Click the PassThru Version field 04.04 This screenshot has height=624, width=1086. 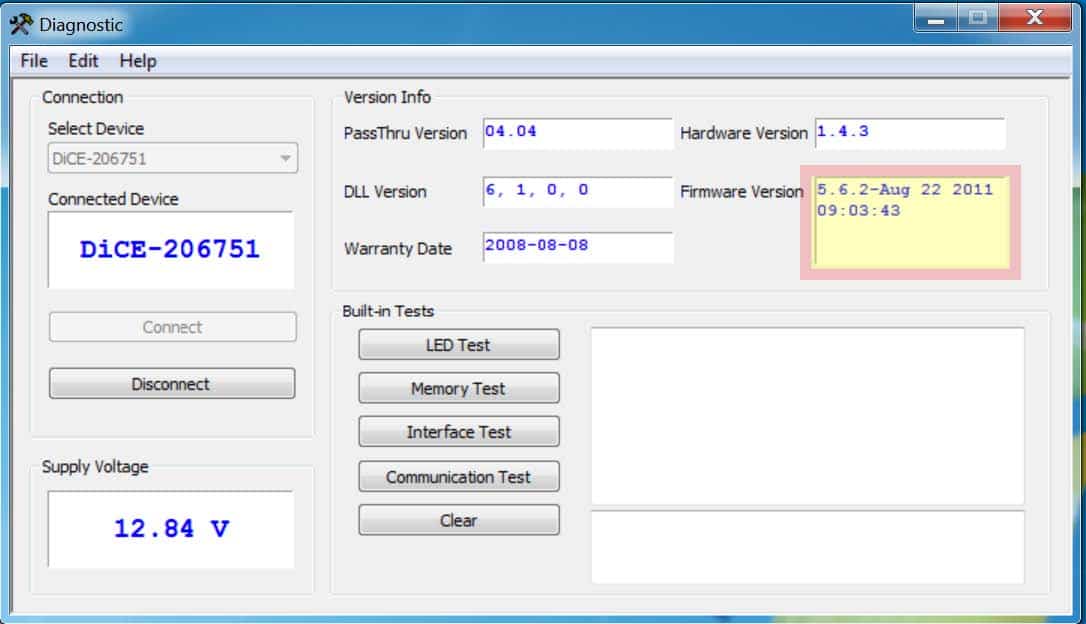pos(578,133)
